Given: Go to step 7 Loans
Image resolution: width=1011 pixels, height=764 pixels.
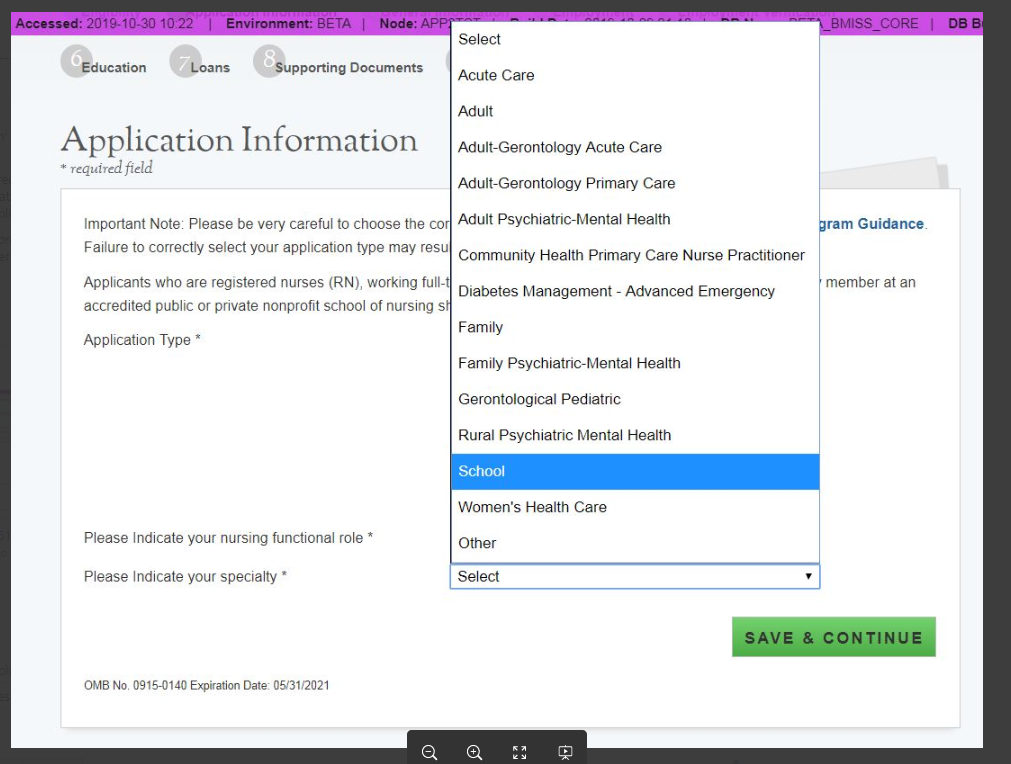Looking at the screenshot, I should coord(200,66).
